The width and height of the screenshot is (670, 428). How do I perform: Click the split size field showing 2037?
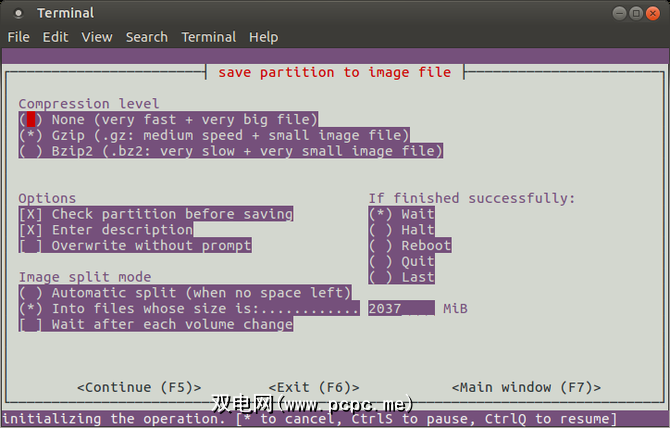click(x=401, y=309)
